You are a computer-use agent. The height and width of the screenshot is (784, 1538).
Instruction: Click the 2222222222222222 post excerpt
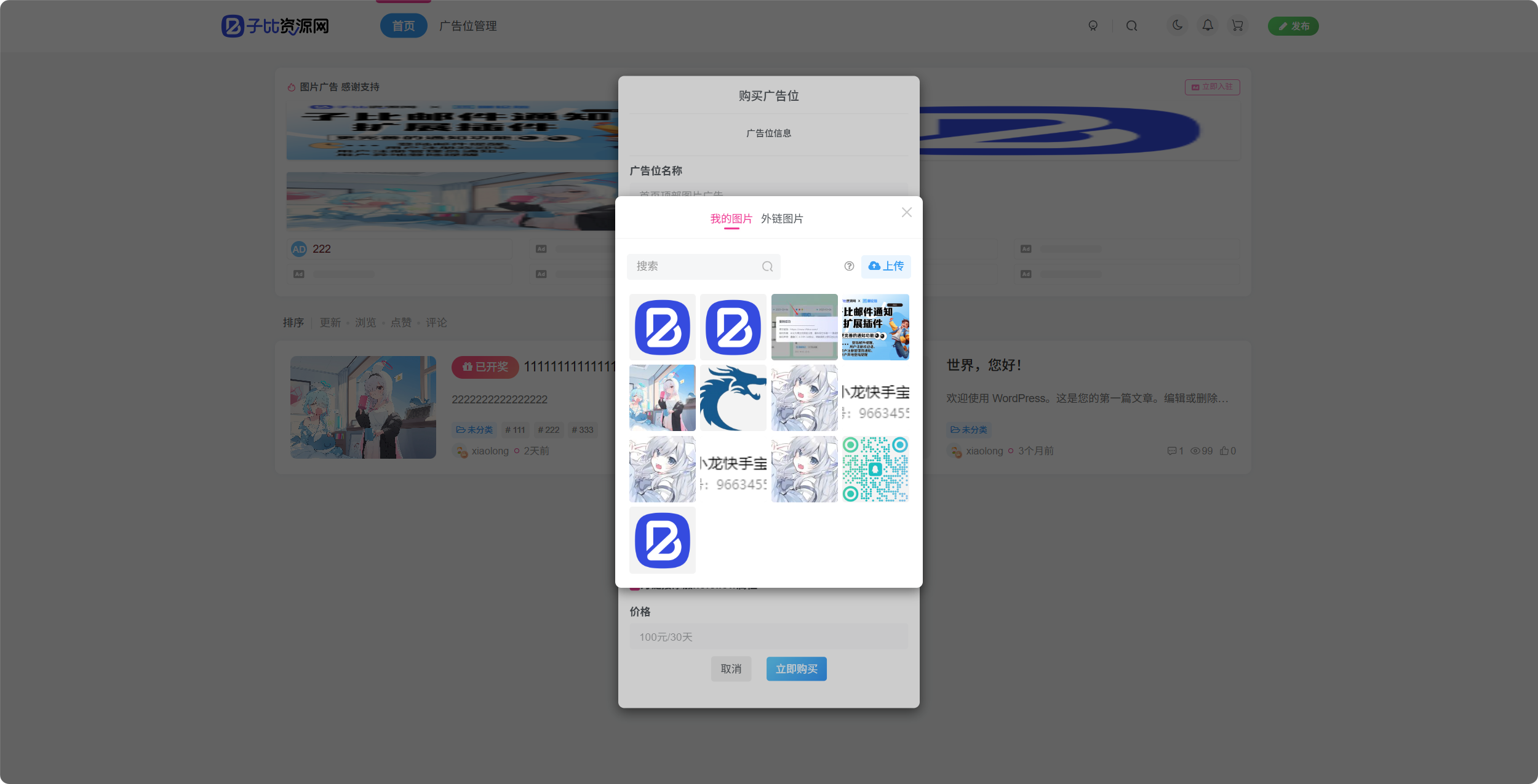point(500,400)
